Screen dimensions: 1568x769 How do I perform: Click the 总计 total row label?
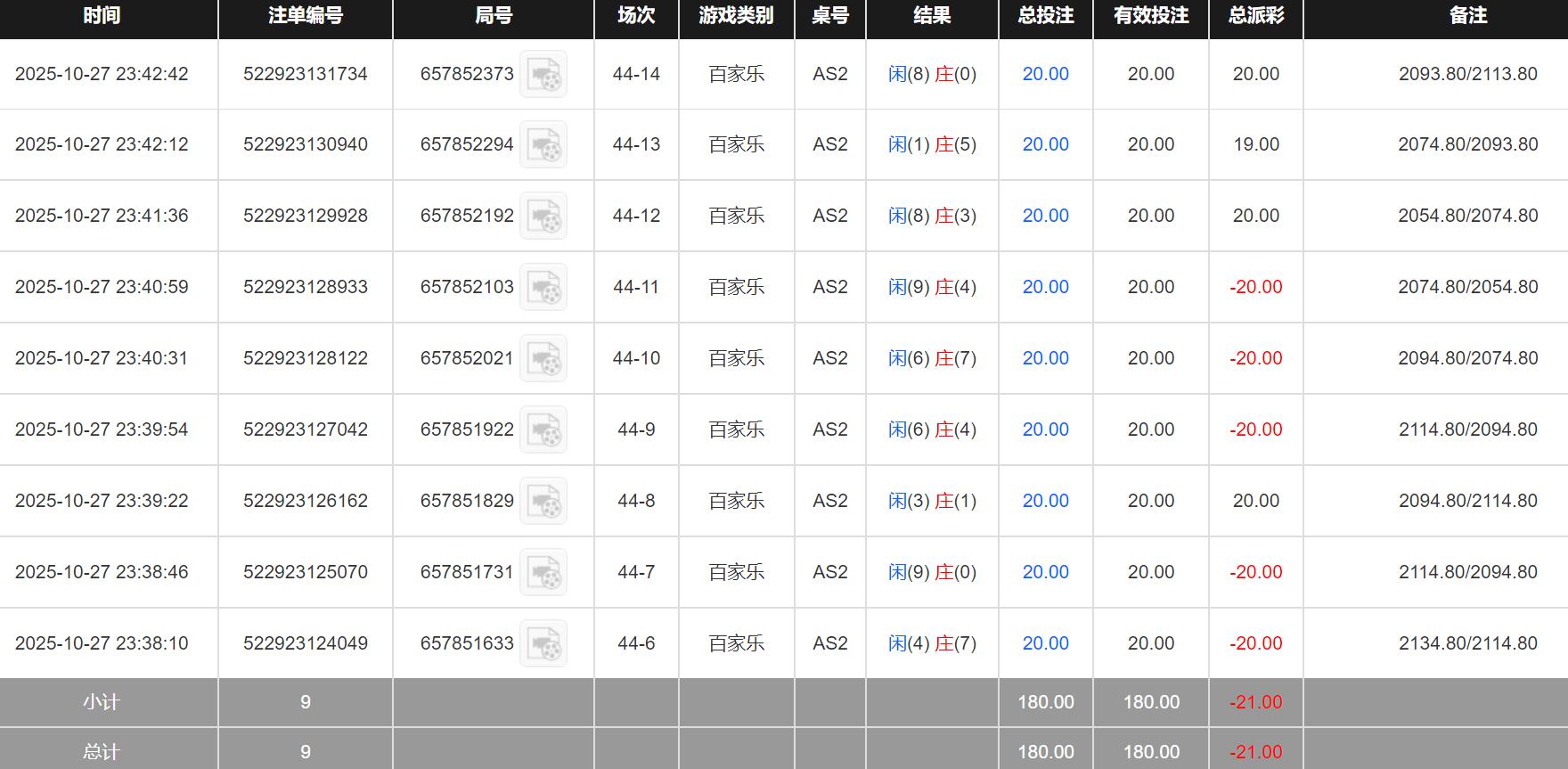click(102, 752)
